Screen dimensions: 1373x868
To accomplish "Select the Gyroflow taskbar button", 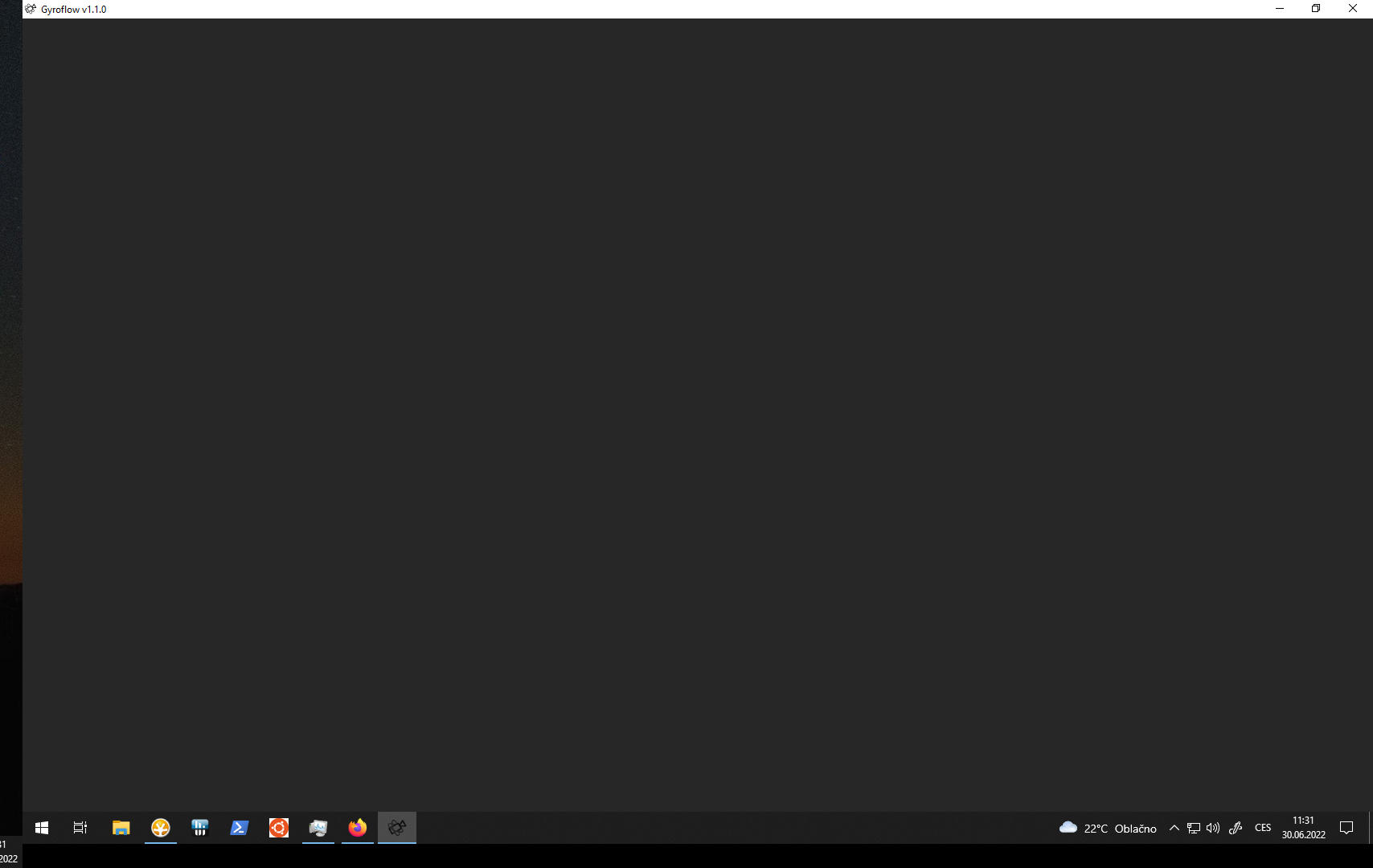I will (x=397, y=828).
